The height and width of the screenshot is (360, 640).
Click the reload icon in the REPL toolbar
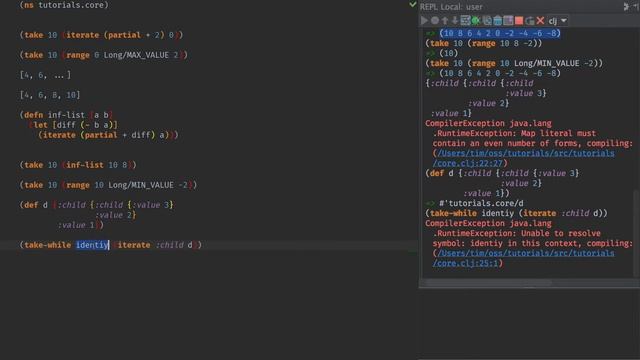click(530, 20)
